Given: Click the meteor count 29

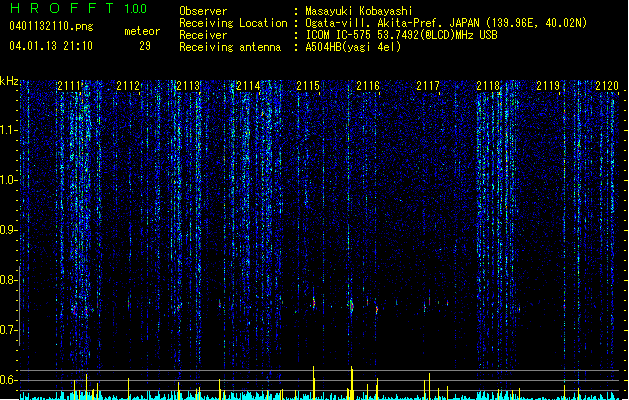Looking at the screenshot, I should 145,46.
